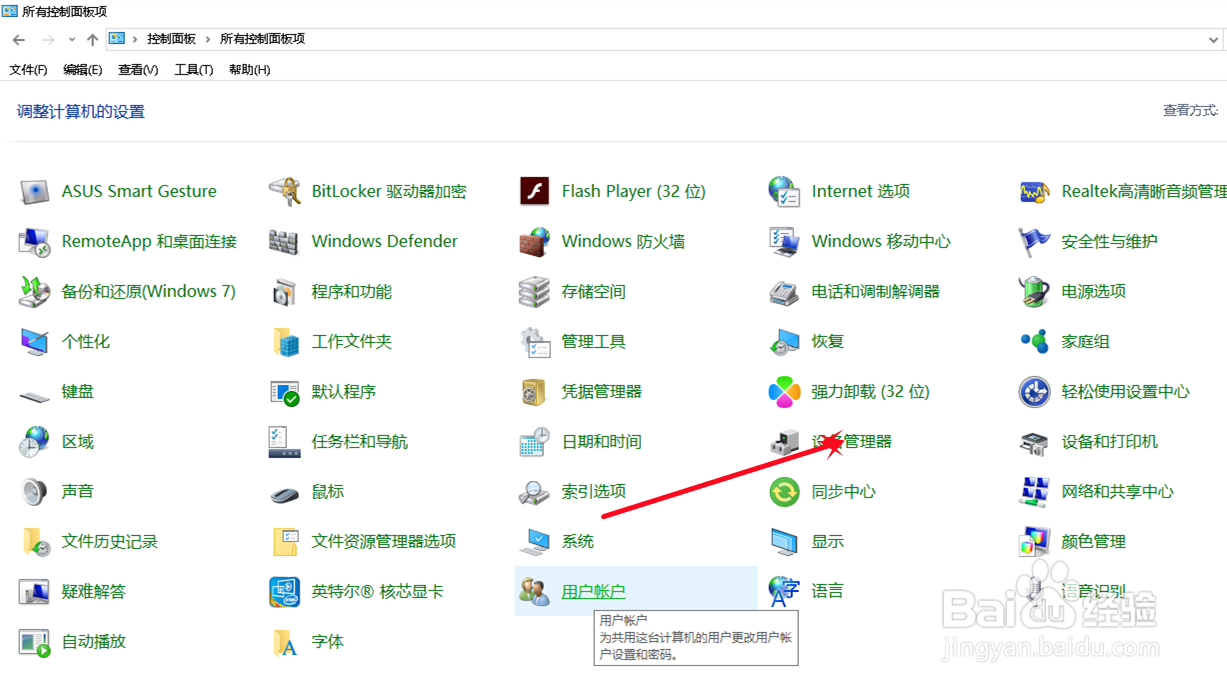The width and height of the screenshot is (1227, 690).
Task: Open the 网络和共享中心 link
Action: point(1118,492)
